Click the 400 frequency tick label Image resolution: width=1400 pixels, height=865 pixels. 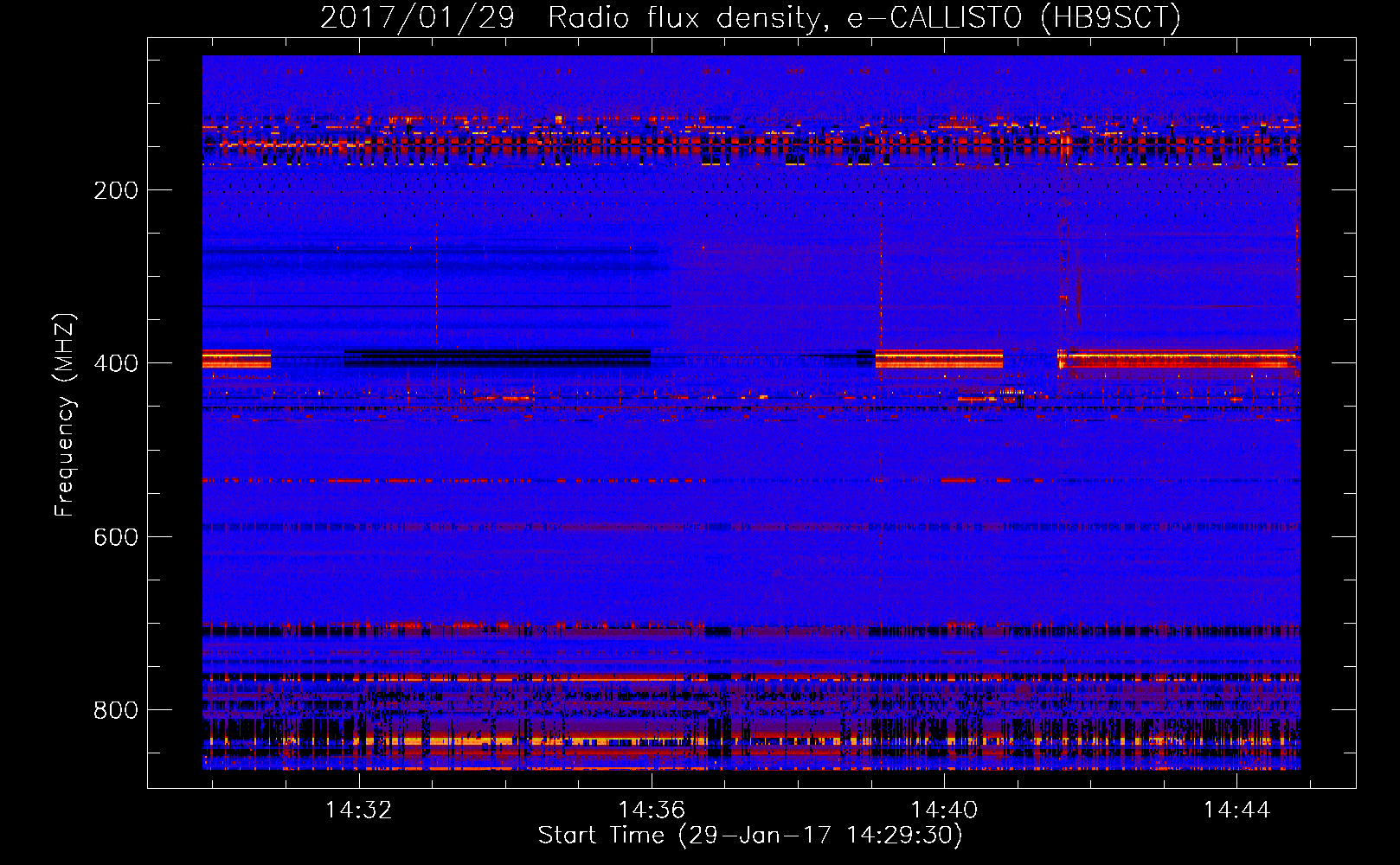click(x=116, y=363)
